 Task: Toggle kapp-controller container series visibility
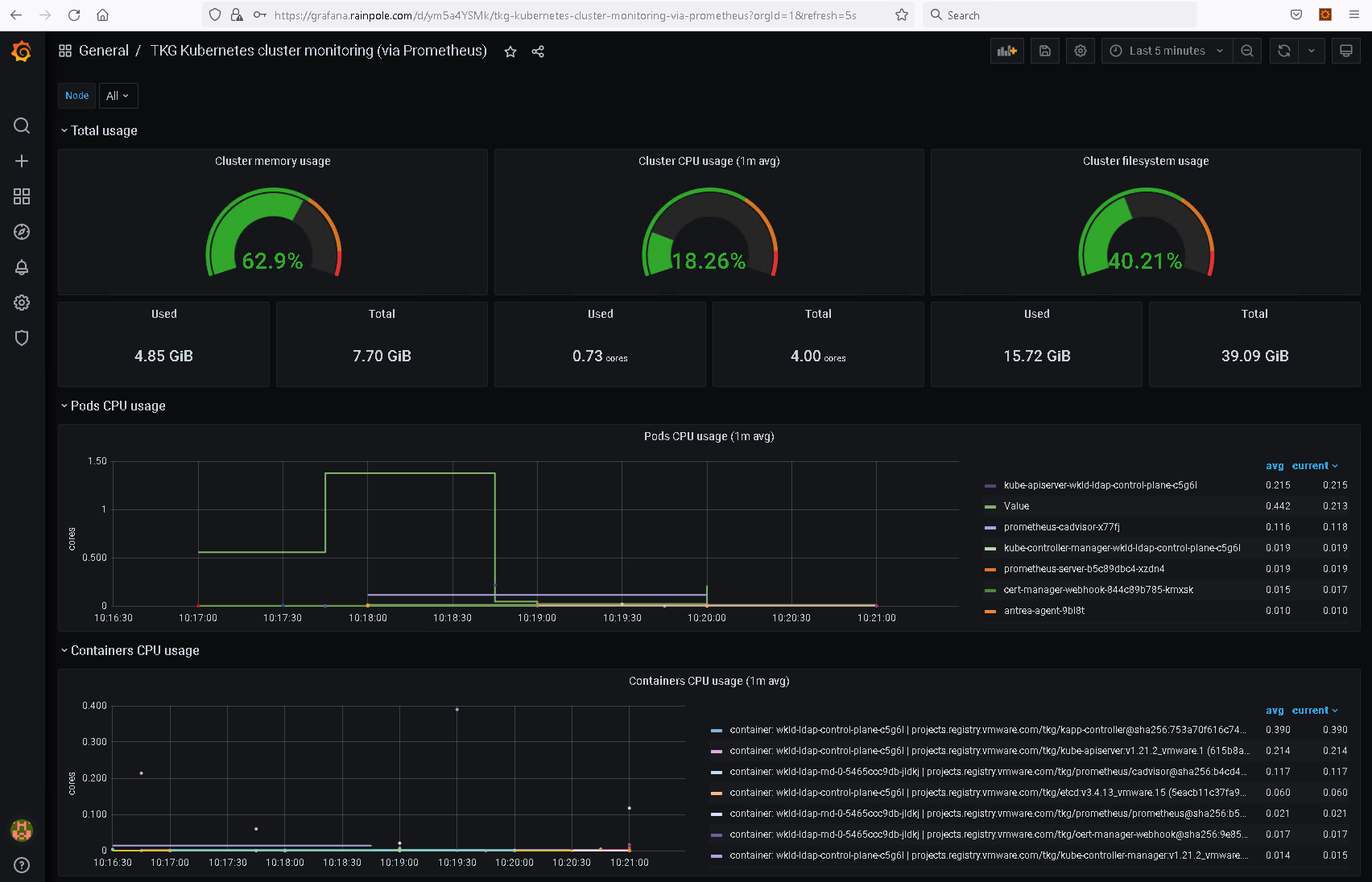pyautogui.click(x=987, y=730)
